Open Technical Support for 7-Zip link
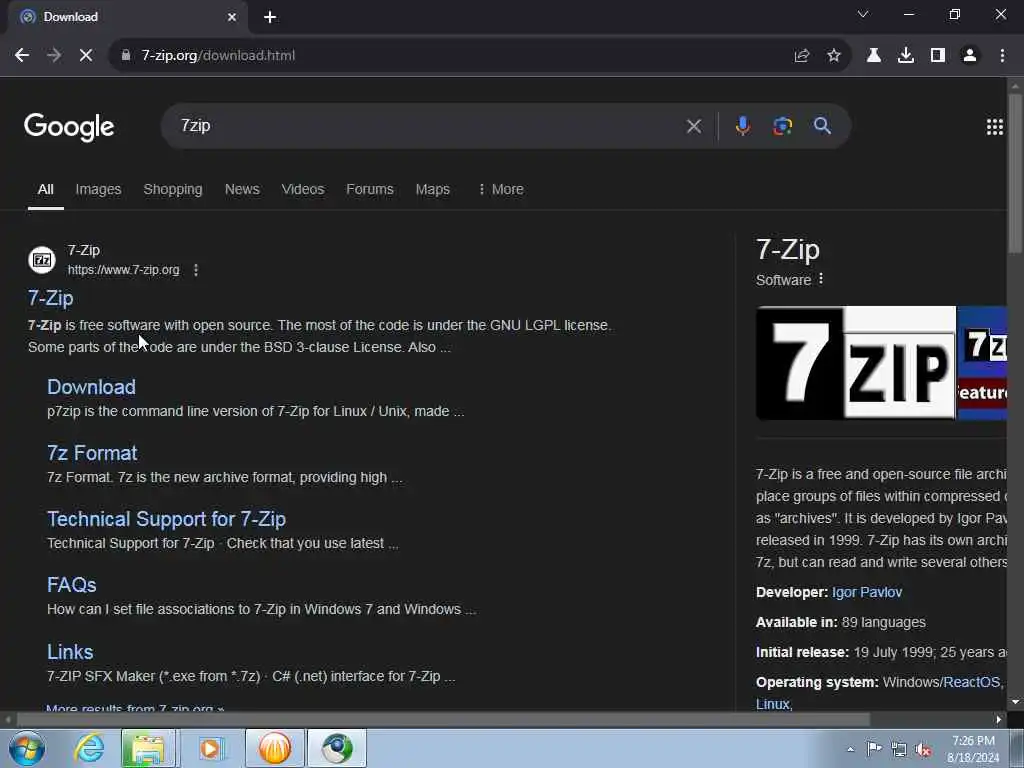 click(167, 519)
